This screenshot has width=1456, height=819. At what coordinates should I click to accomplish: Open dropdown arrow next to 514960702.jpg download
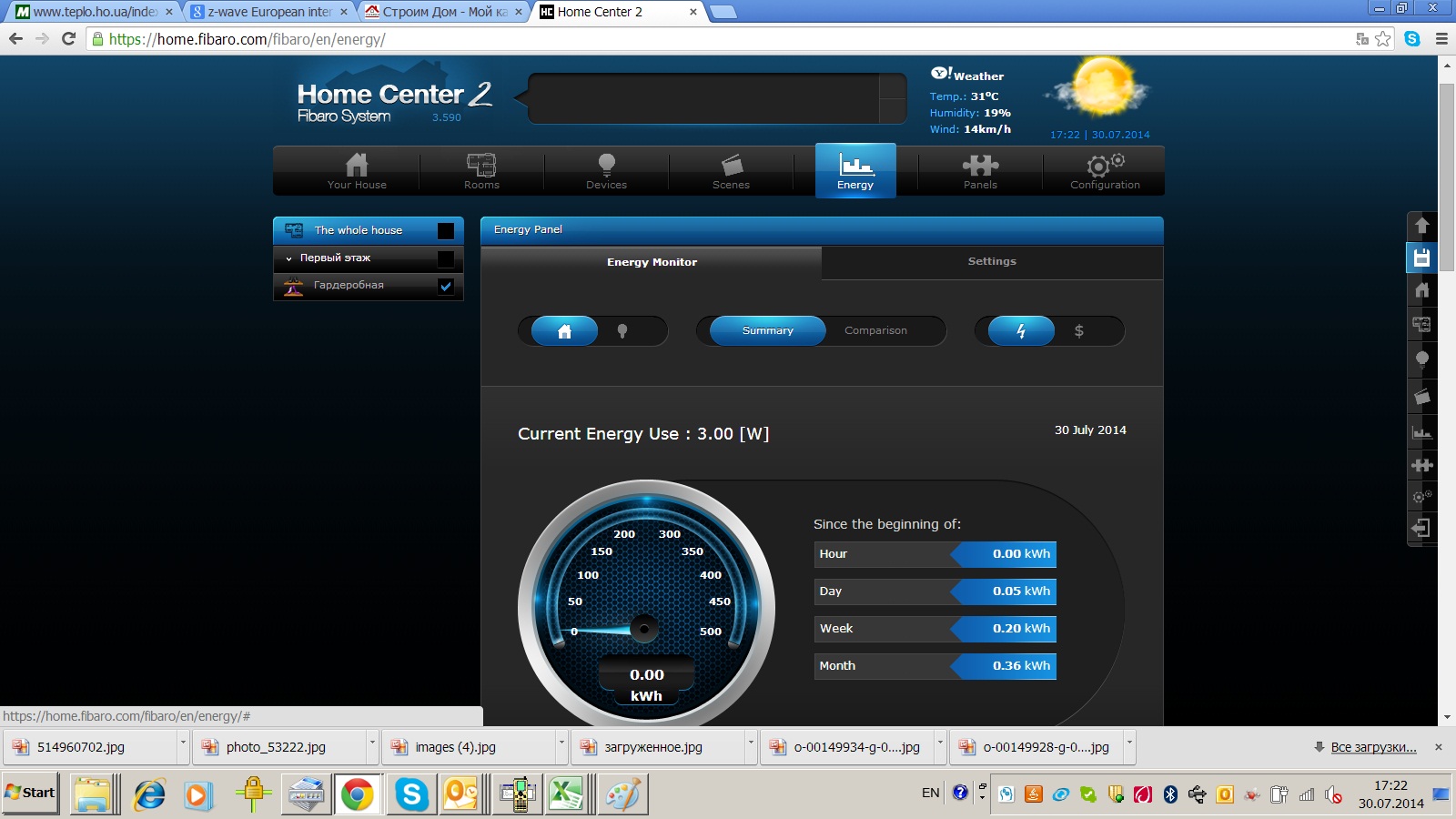(x=183, y=745)
